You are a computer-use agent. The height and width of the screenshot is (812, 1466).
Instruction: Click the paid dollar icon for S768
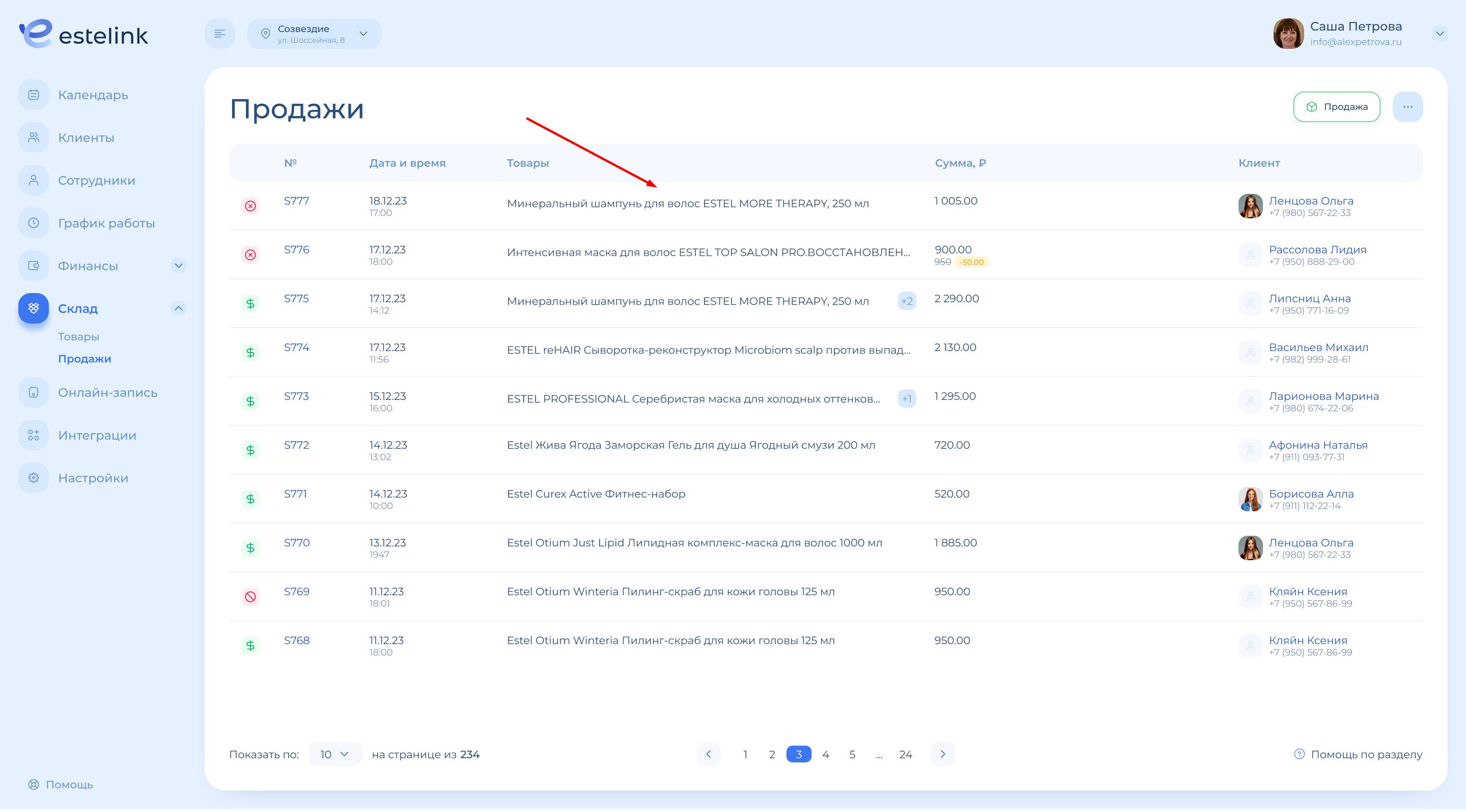point(250,646)
